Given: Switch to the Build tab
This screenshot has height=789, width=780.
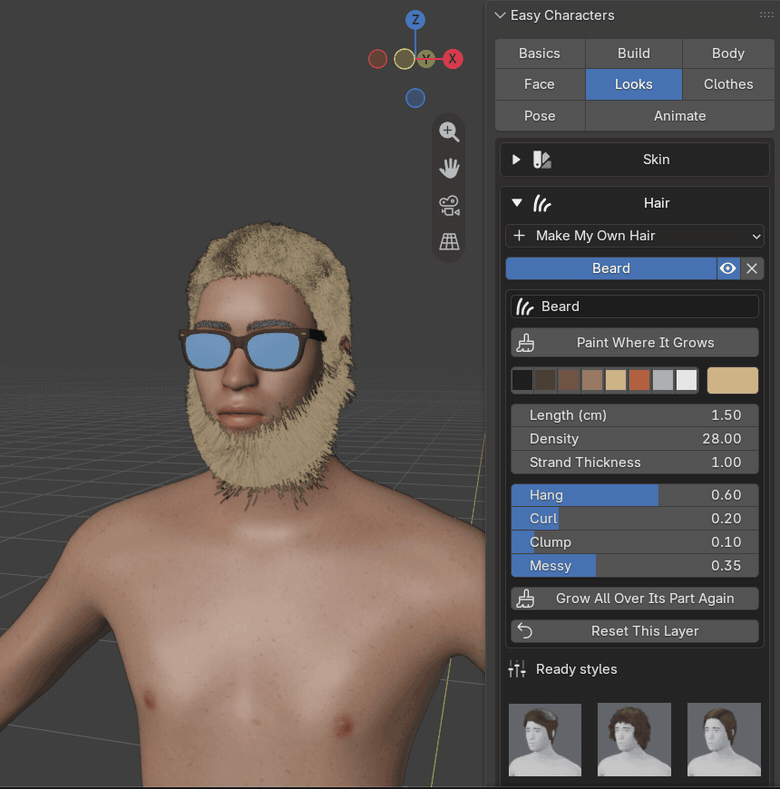Looking at the screenshot, I should (x=634, y=53).
